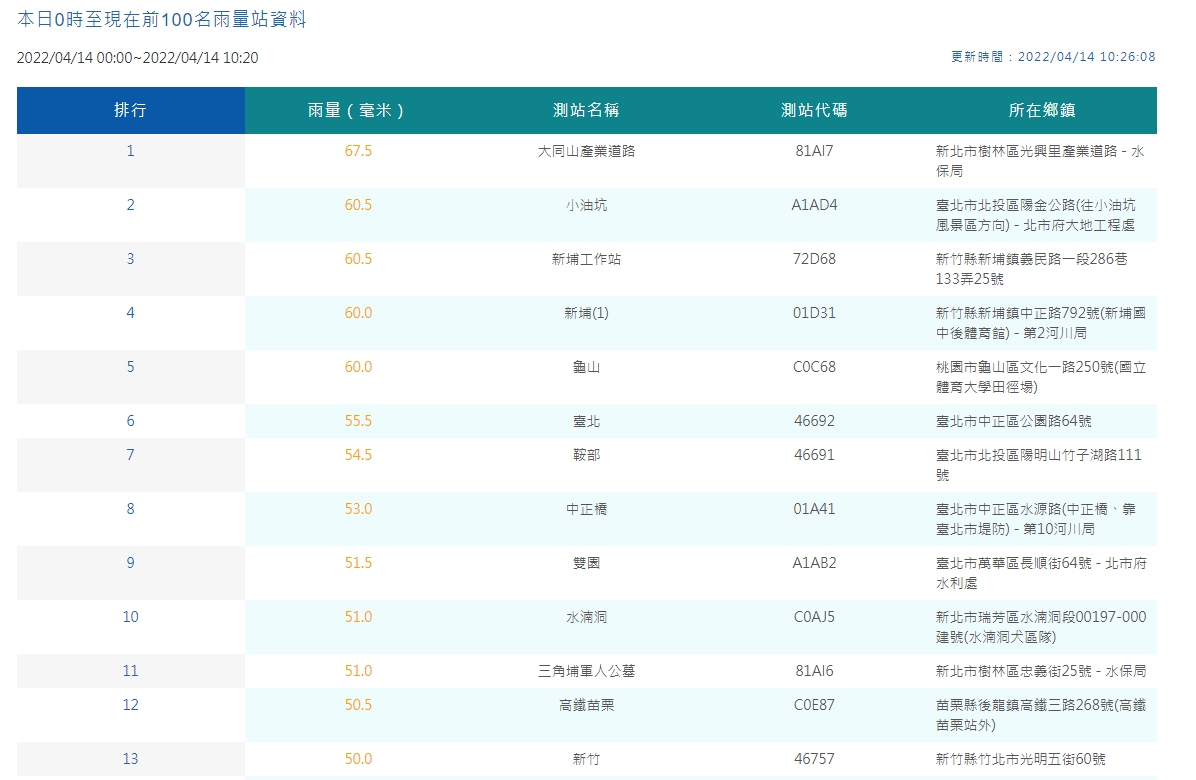Click rank number 1
Screen dimensions: 1196x780
coord(130,151)
